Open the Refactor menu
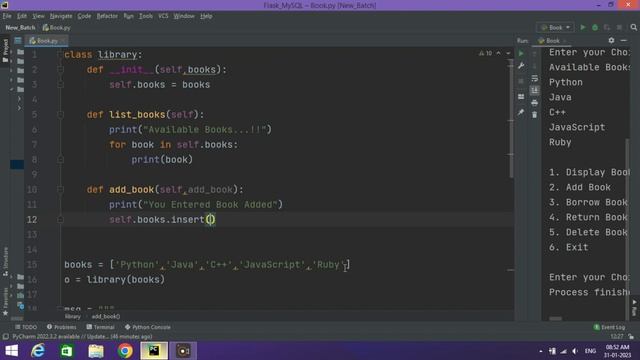Image resolution: width=640 pixels, height=360 pixels. coord(107,16)
